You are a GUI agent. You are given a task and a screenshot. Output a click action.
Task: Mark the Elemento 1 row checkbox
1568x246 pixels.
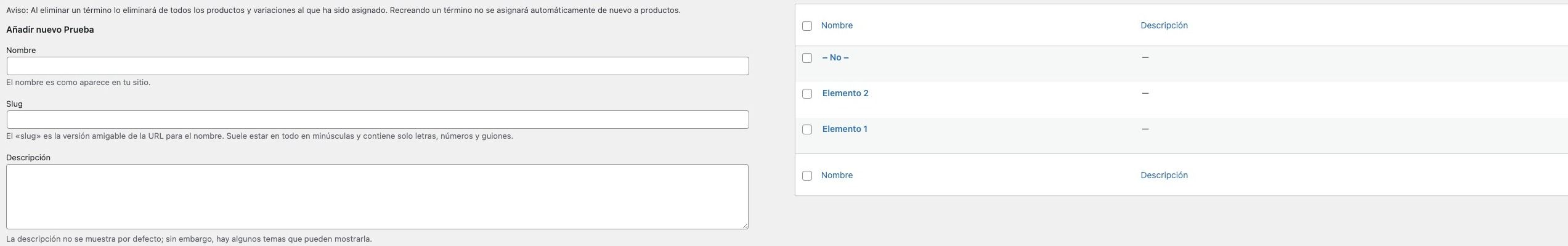coord(807,129)
